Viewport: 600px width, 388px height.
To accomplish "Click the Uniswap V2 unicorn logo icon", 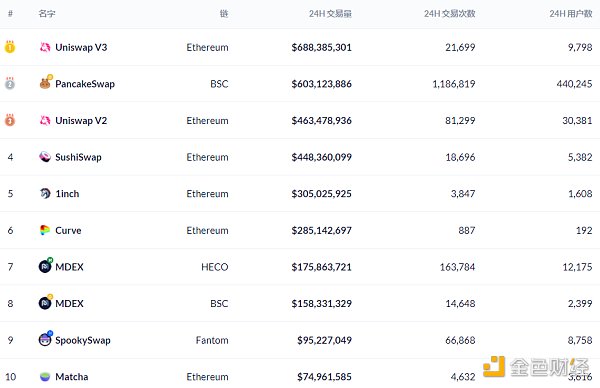I will (45, 120).
